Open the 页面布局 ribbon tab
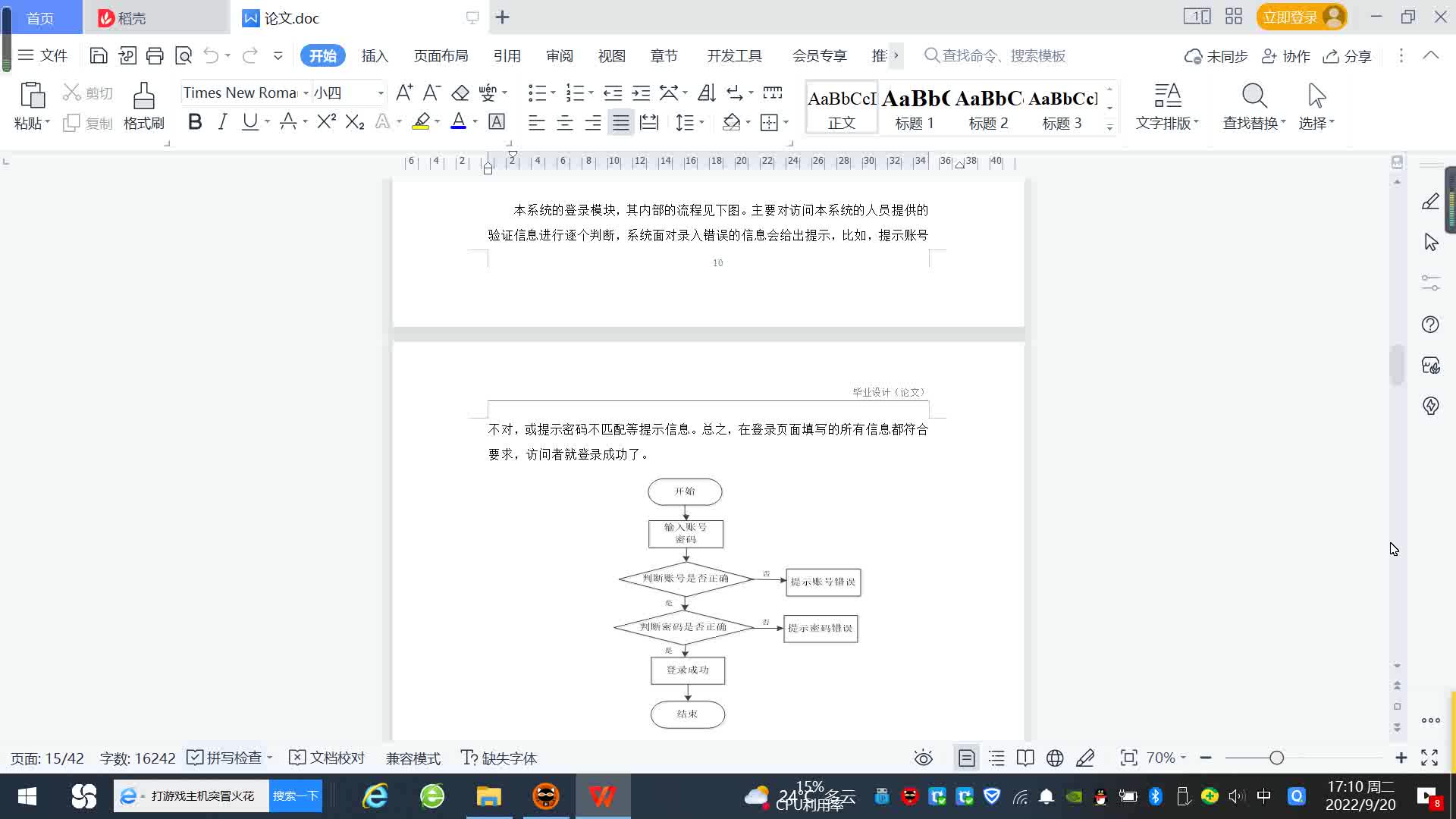Image resolution: width=1456 pixels, height=819 pixels. tap(441, 55)
